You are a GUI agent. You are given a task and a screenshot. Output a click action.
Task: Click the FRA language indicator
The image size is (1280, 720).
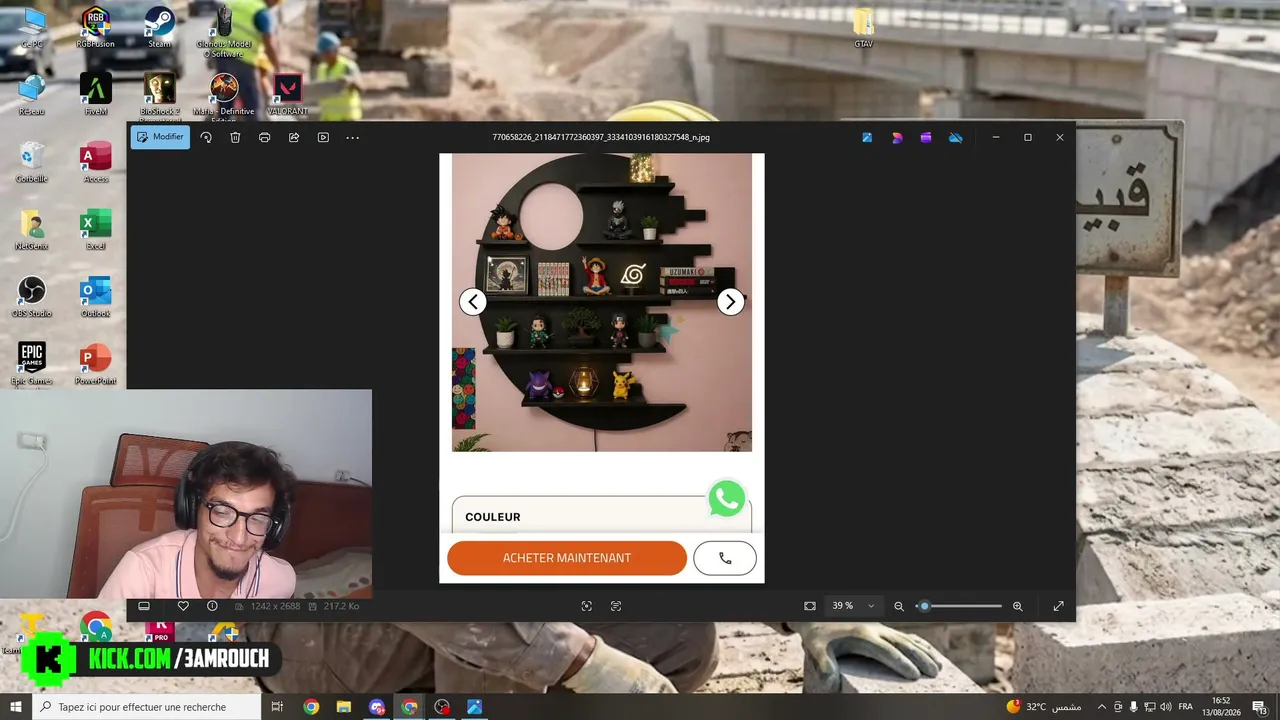1186,707
